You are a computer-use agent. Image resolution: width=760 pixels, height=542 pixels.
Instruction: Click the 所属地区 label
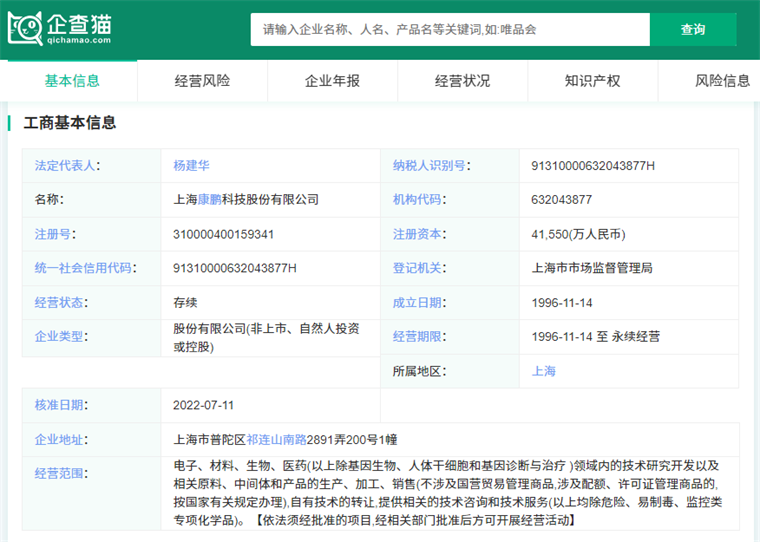pos(419,371)
